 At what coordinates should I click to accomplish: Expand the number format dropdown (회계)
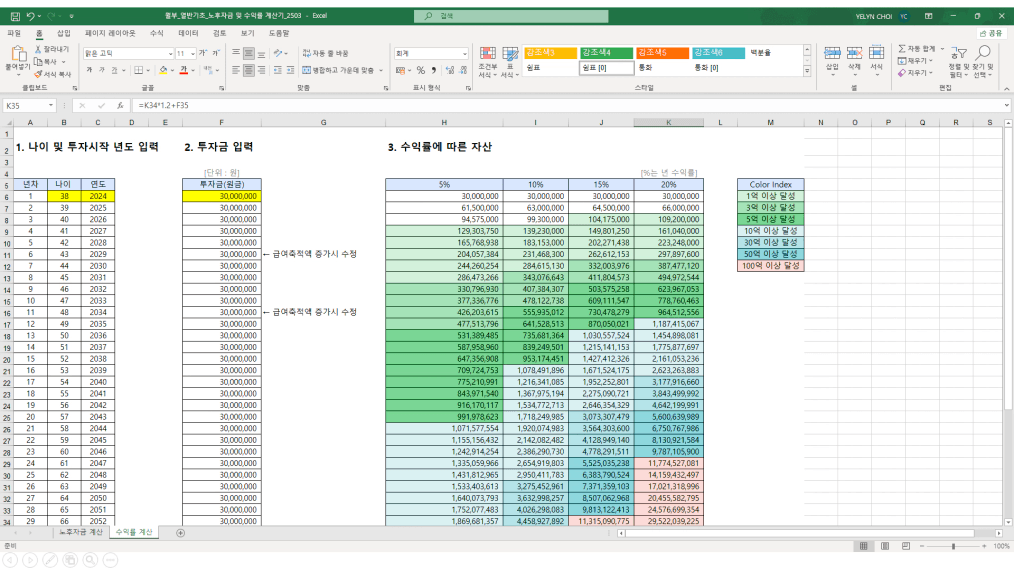click(464, 53)
